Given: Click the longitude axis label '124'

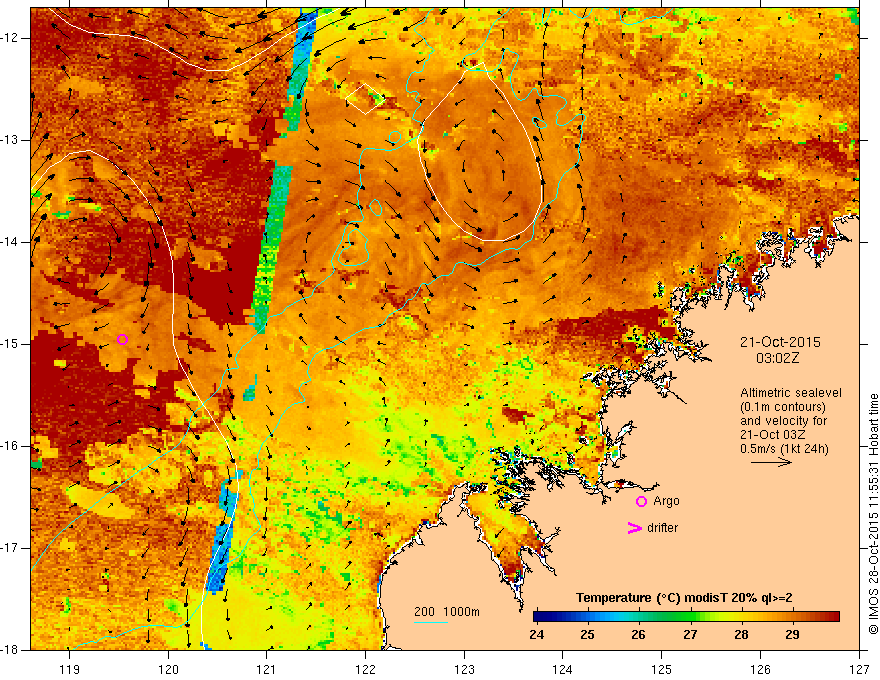Looking at the screenshot, I should 563,669.
